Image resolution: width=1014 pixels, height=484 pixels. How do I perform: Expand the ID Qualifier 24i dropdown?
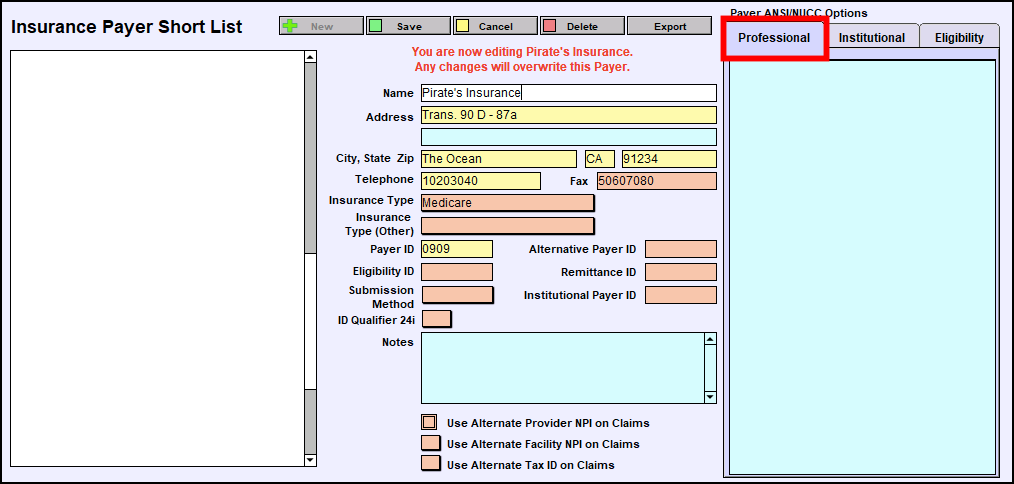click(x=436, y=319)
